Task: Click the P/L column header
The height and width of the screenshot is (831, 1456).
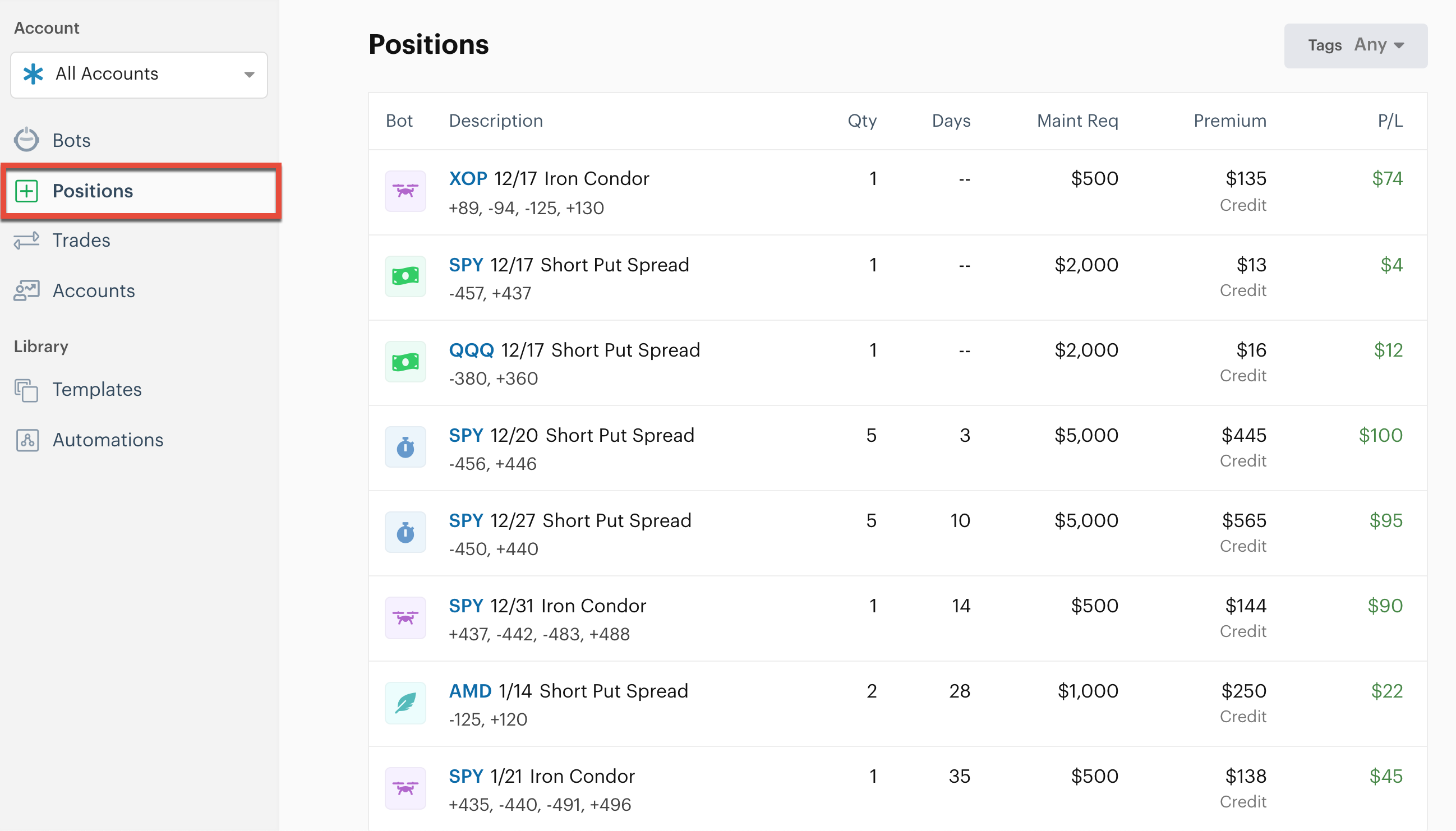Action: [x=1390, y=121]
